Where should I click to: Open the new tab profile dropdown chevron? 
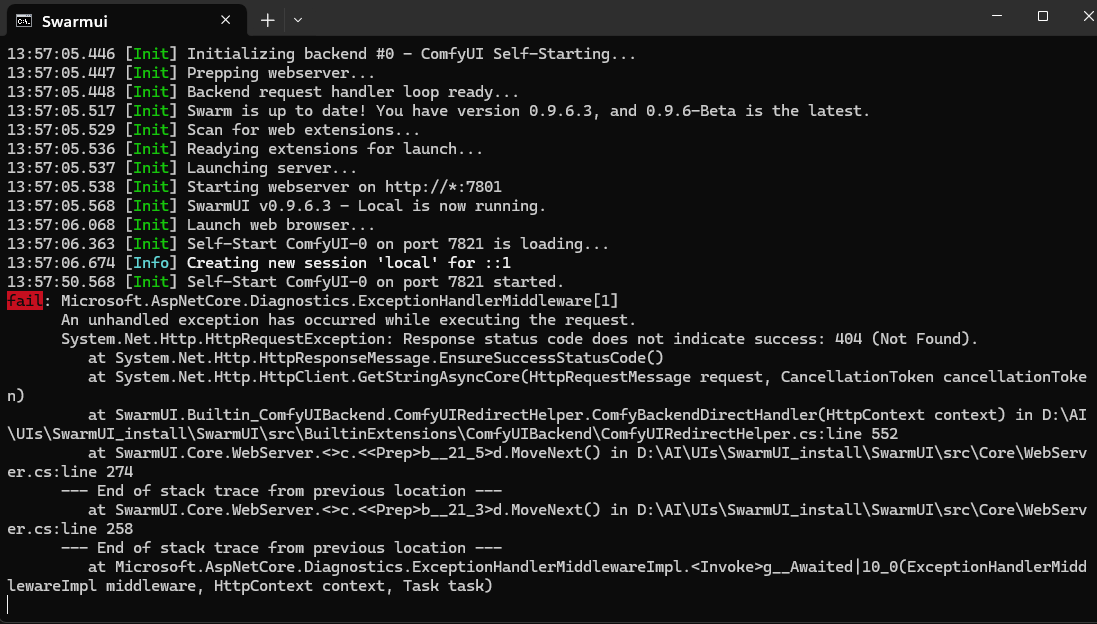coord(297,19)
